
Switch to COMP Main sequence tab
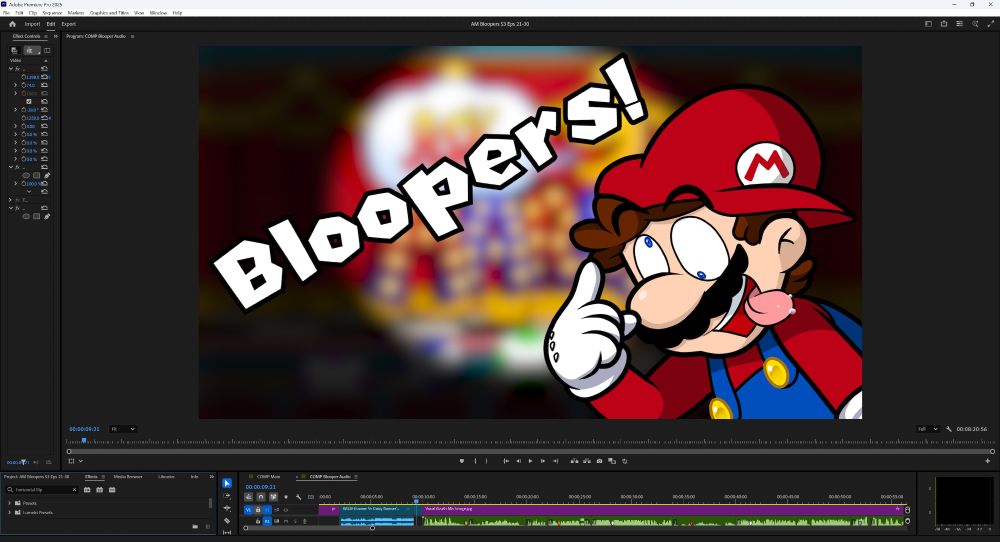click(x=268, y=477)
